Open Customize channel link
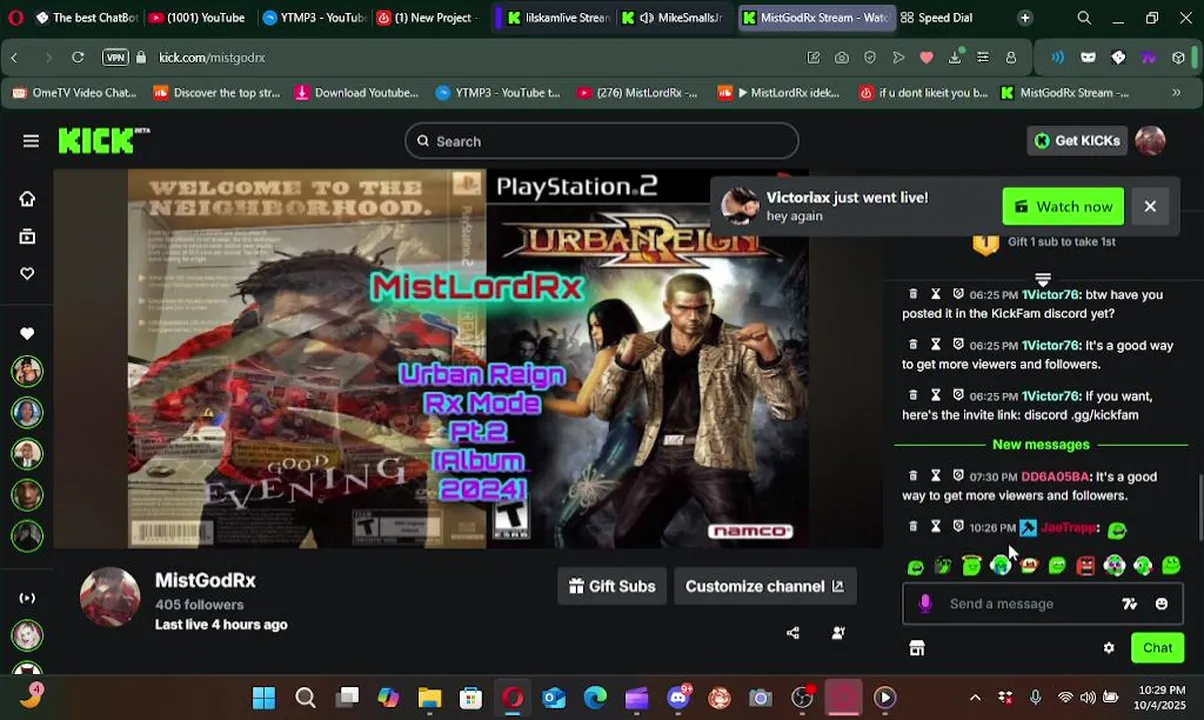This screenshot has height=720, width=1204. coord(764,587)
